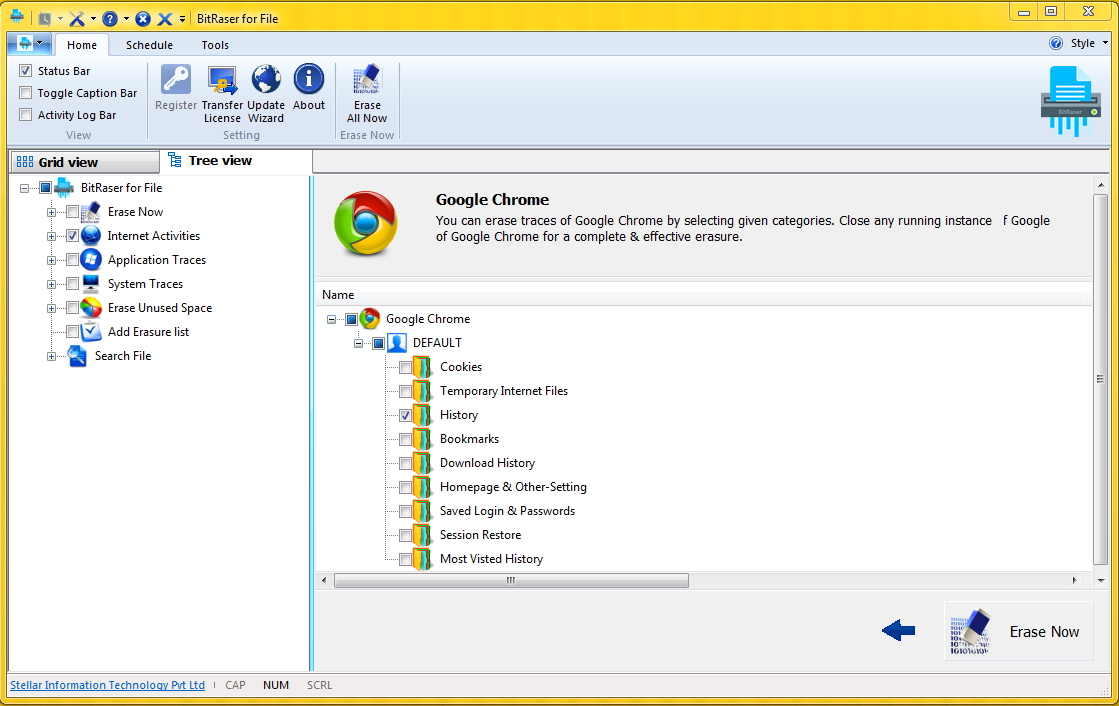Click the Internet Activities globe icon

pyautogui.click(x=91, y=236)
